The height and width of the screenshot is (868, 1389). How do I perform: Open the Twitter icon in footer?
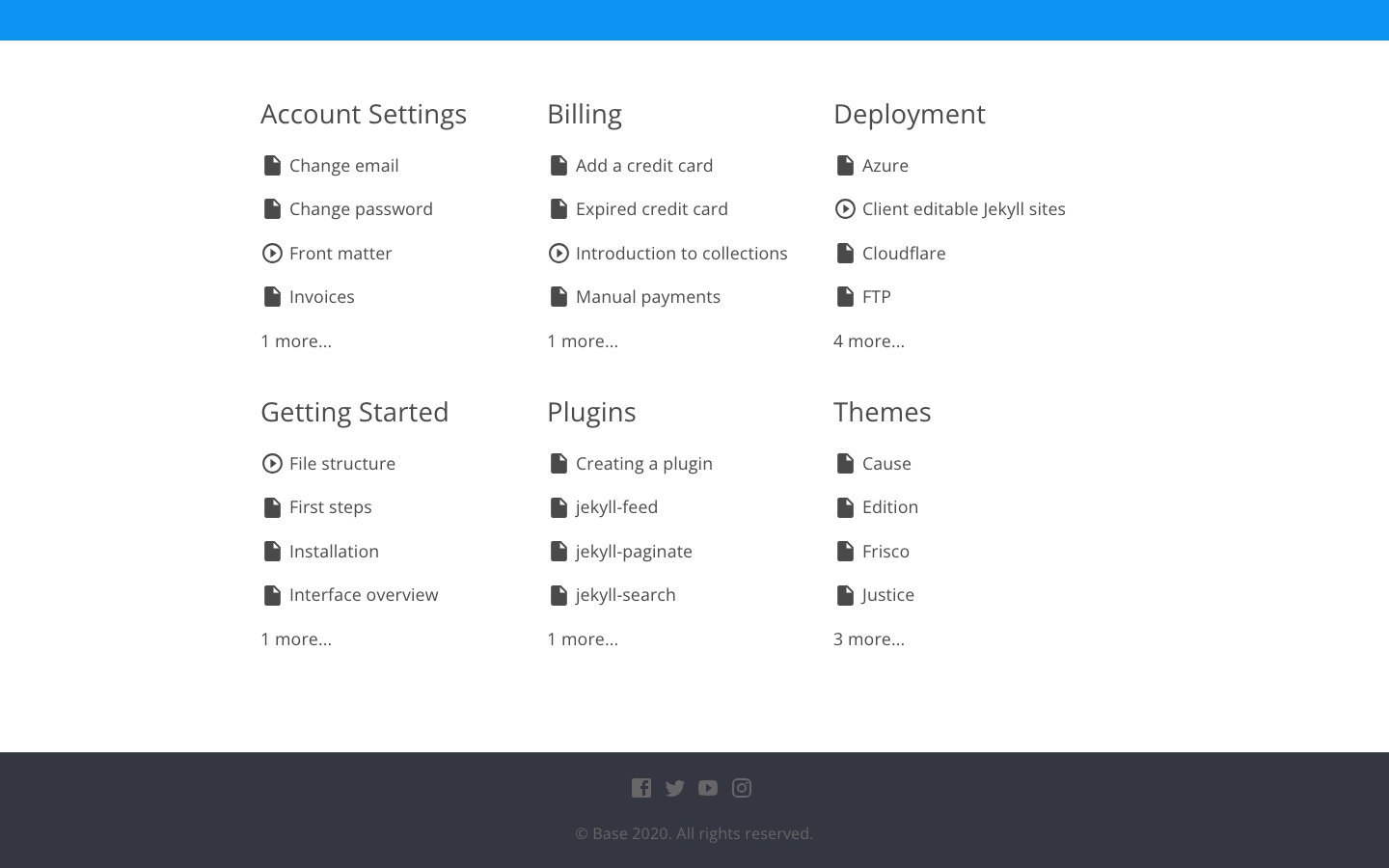tap(675, 788)
